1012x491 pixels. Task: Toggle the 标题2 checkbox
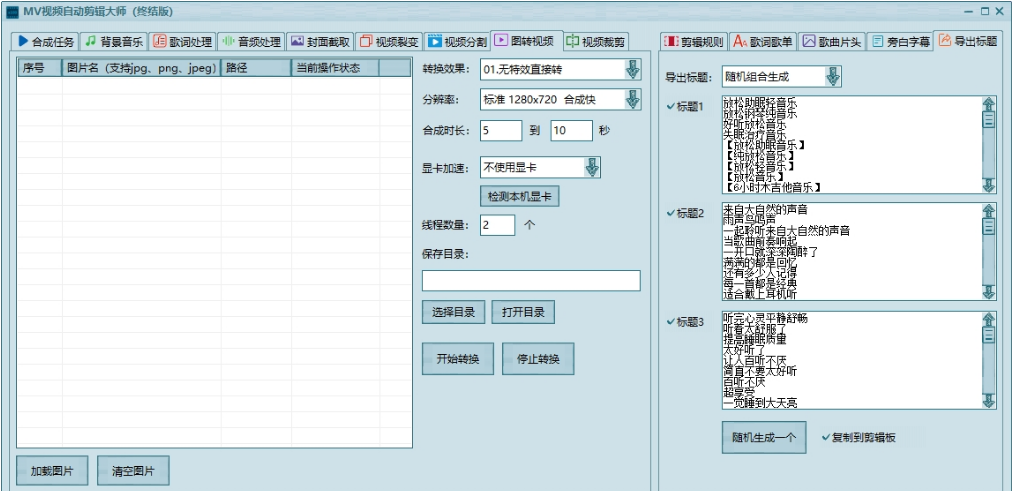click(670, 213)
